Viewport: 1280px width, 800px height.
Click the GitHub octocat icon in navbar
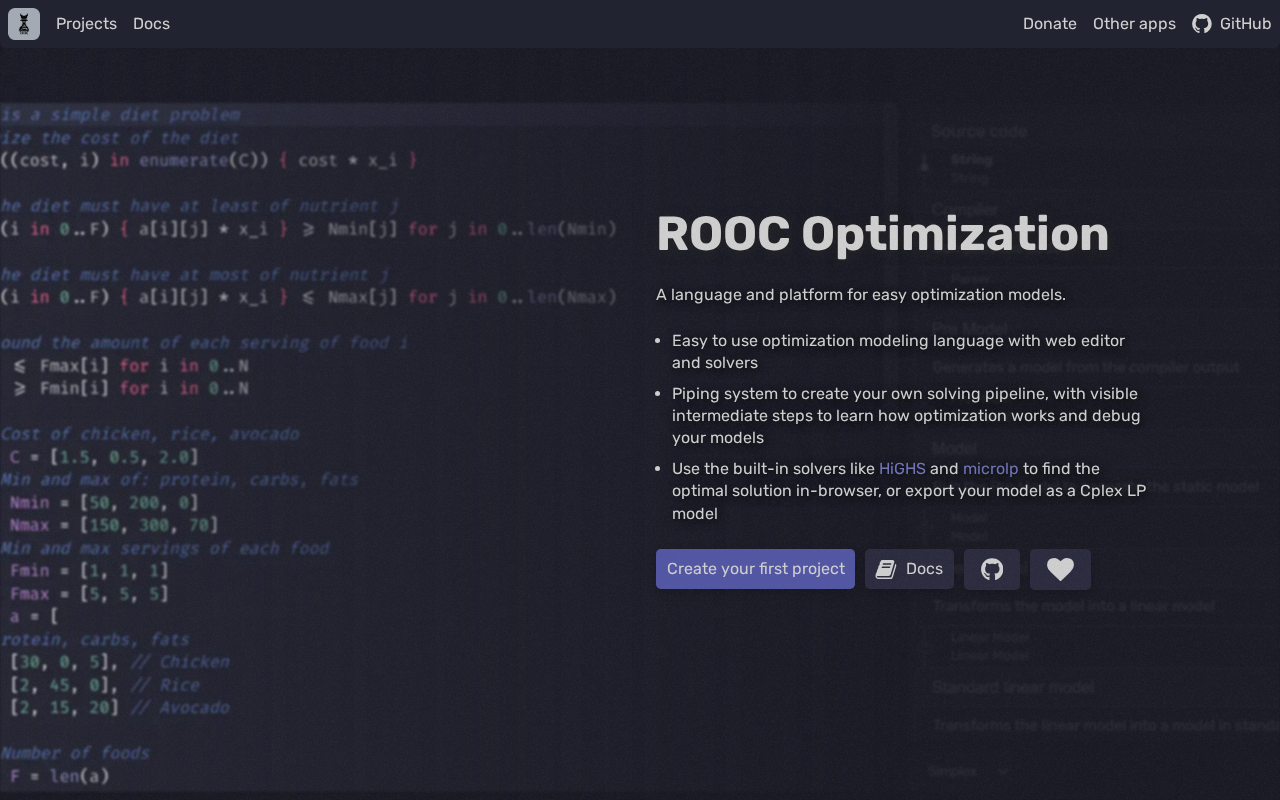pyautogui.click(x=1202, y=24)
